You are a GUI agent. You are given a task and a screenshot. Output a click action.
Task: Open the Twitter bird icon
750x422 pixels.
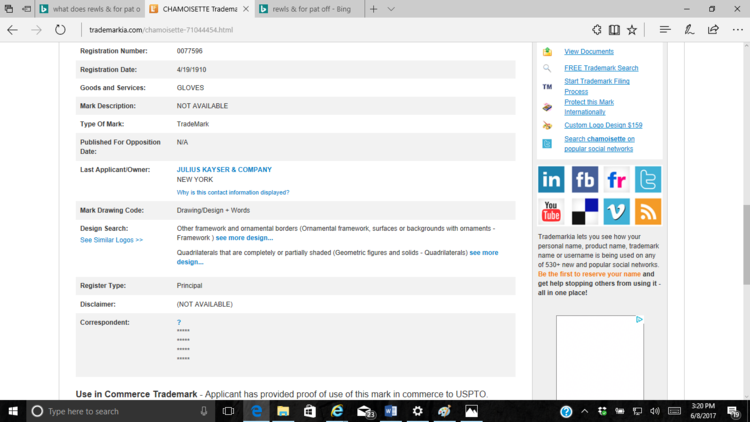point(648,179)
